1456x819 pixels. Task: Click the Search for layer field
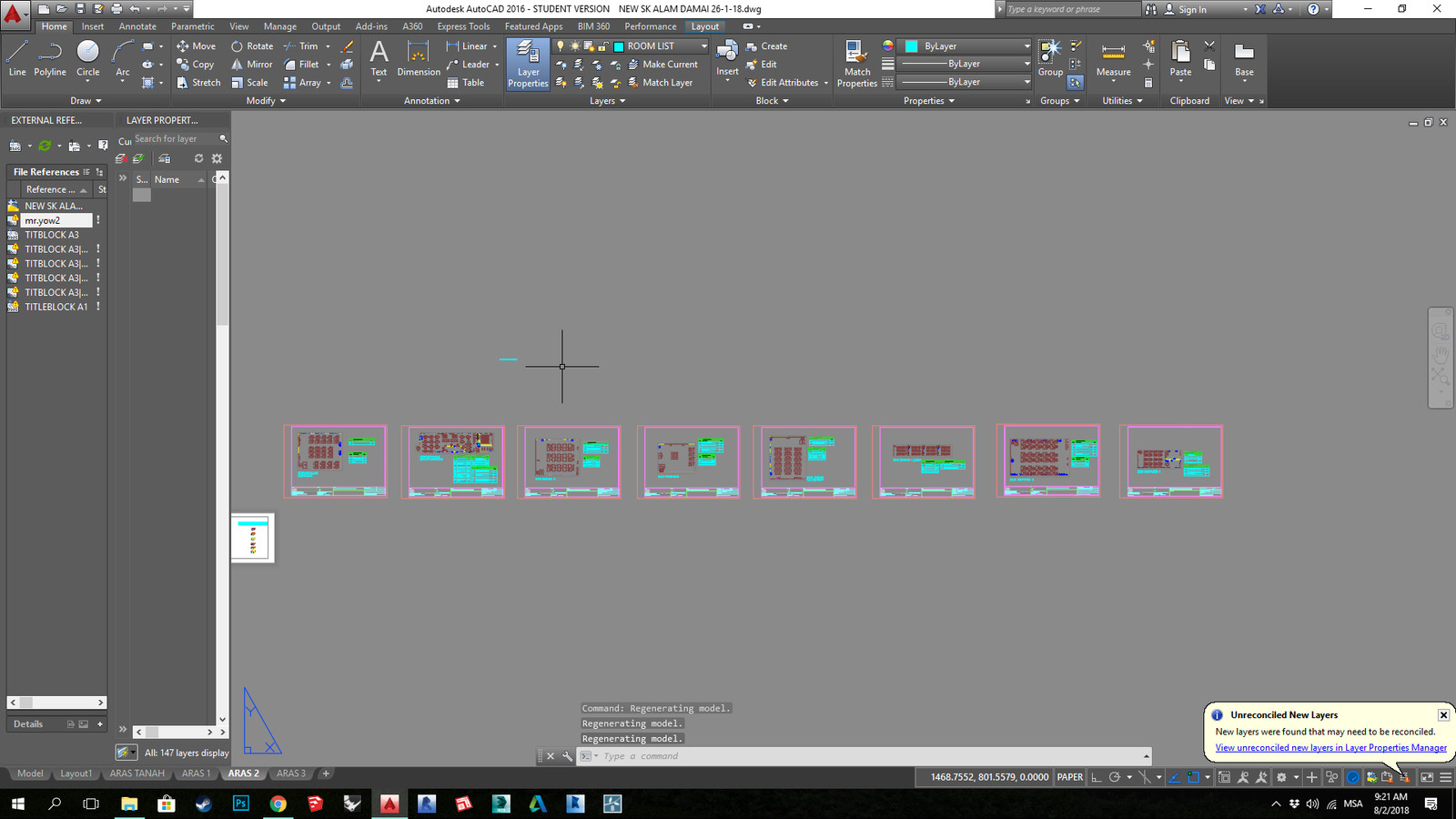tap(176, 139)
